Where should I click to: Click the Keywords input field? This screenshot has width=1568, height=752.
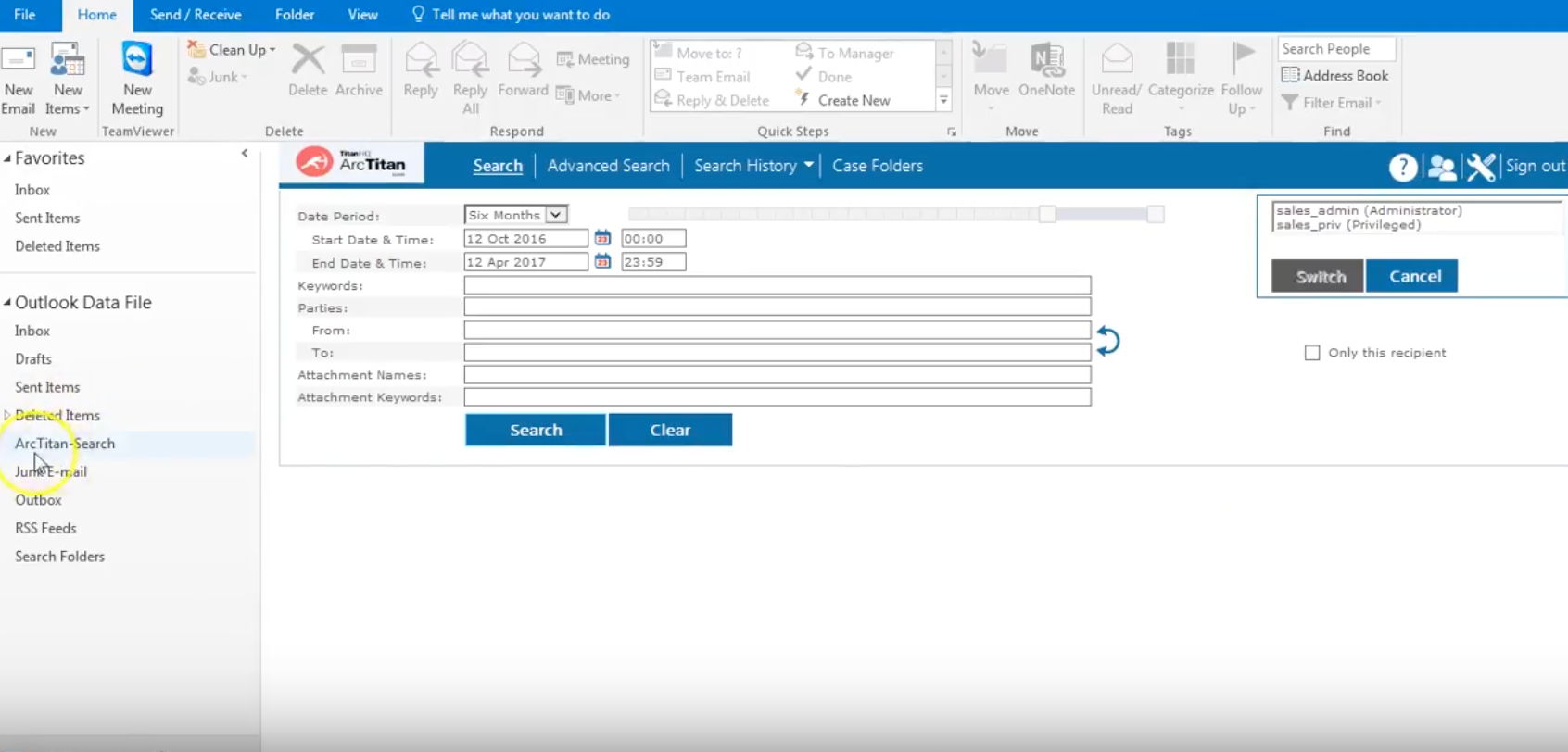pos(778,285)
